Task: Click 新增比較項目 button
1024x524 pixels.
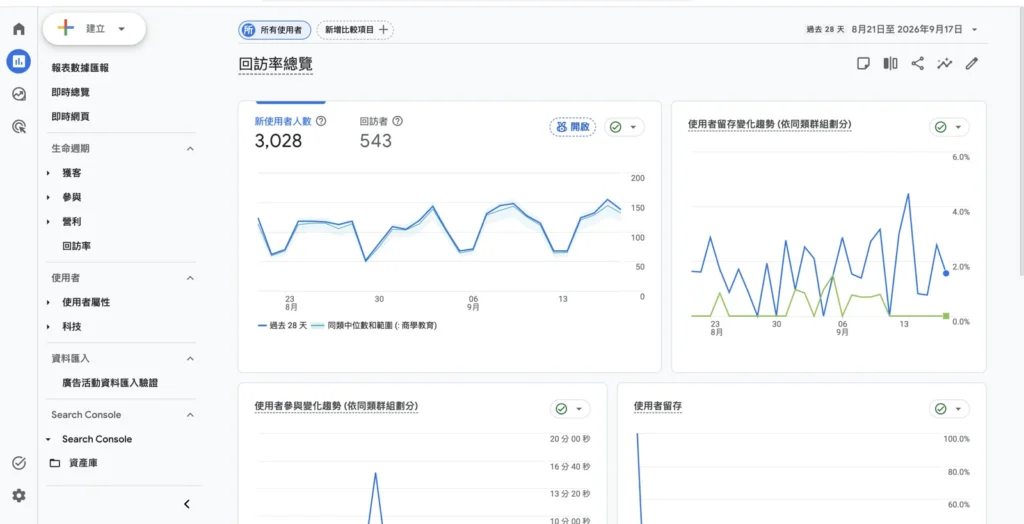Action: (355, 29)
